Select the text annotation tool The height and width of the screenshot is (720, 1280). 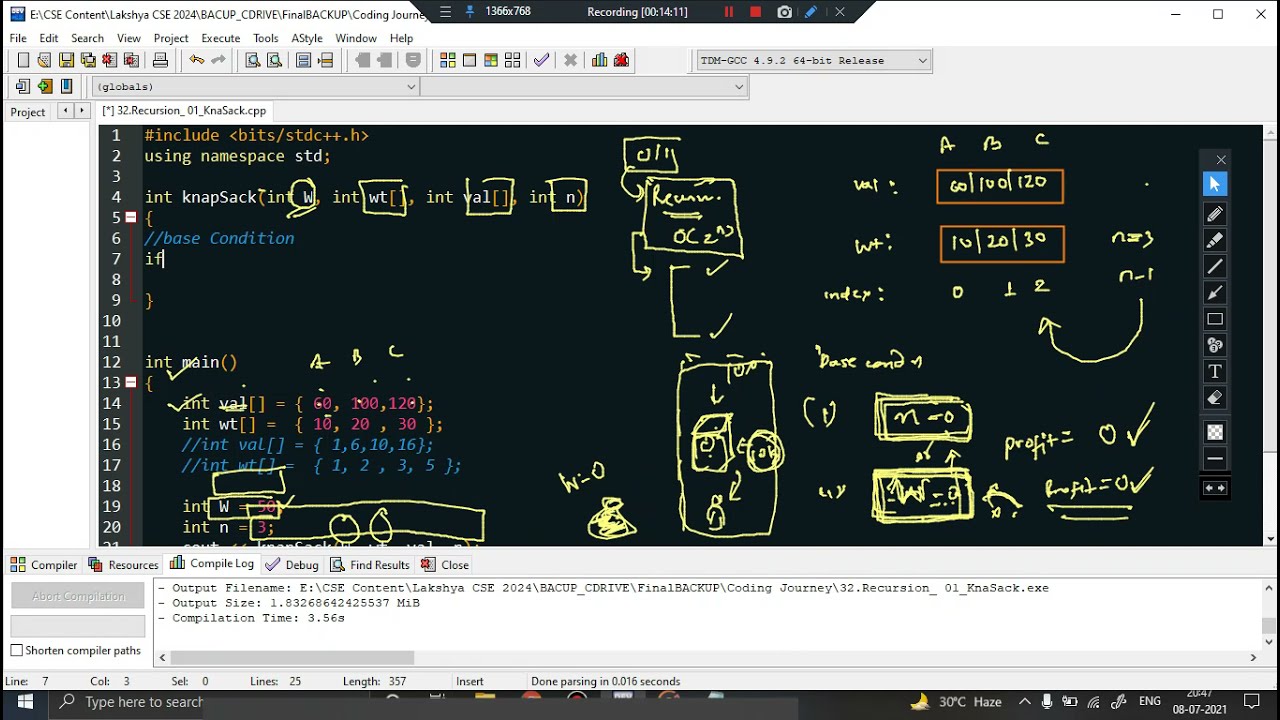1215,371
